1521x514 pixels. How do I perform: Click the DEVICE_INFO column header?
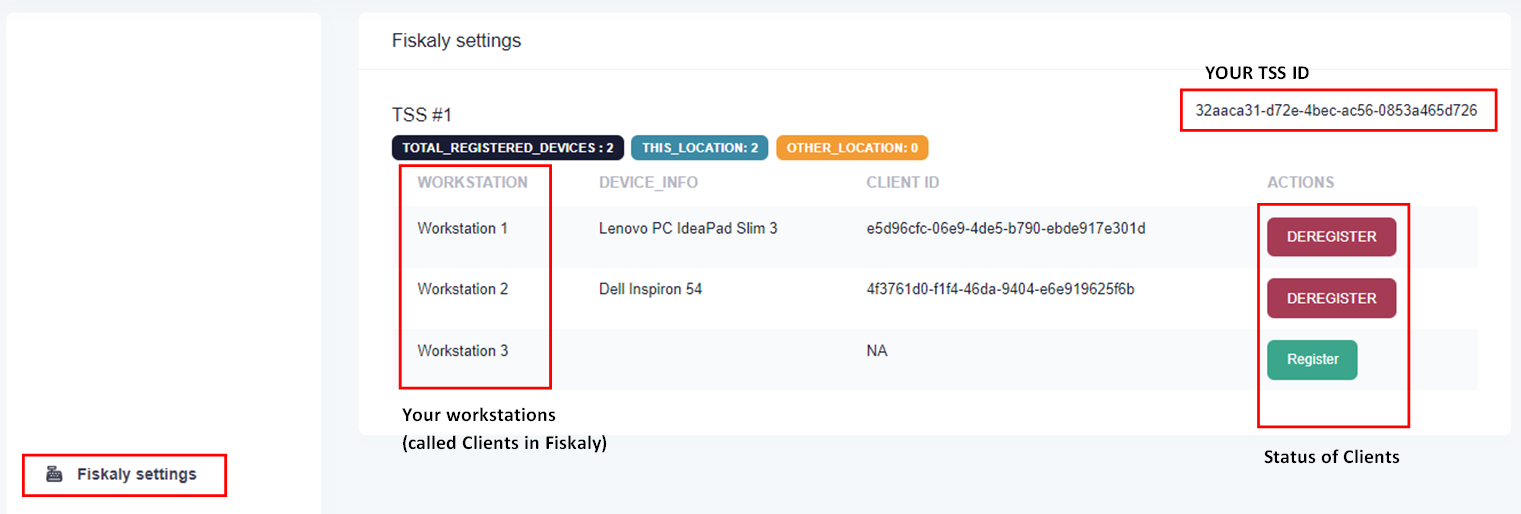click(x=648, y=183)
